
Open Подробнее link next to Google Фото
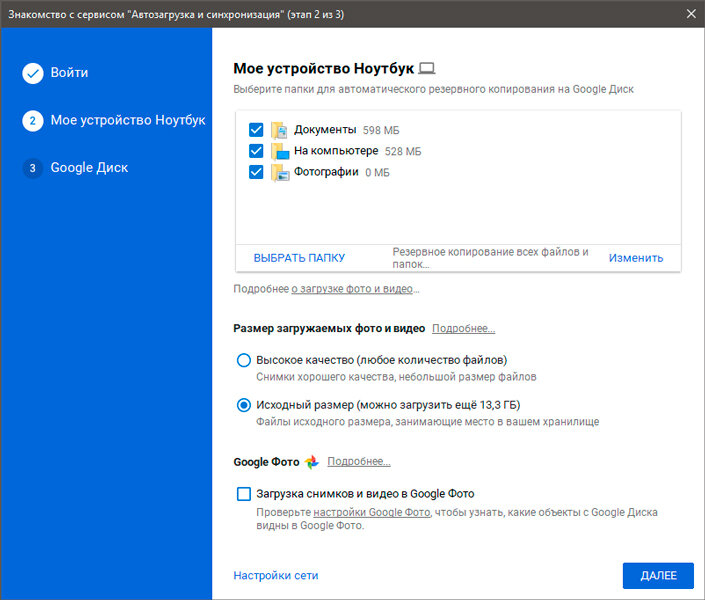(359, 461)
